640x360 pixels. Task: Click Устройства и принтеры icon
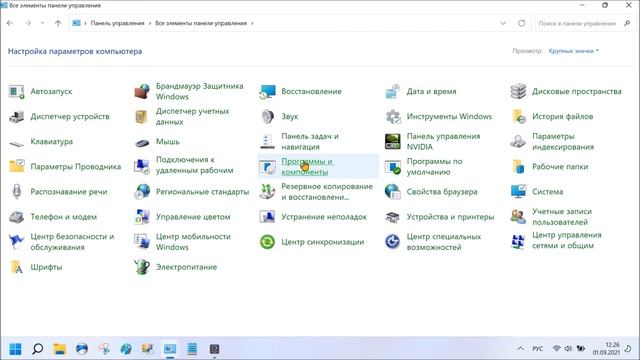(x=393, y=217)
